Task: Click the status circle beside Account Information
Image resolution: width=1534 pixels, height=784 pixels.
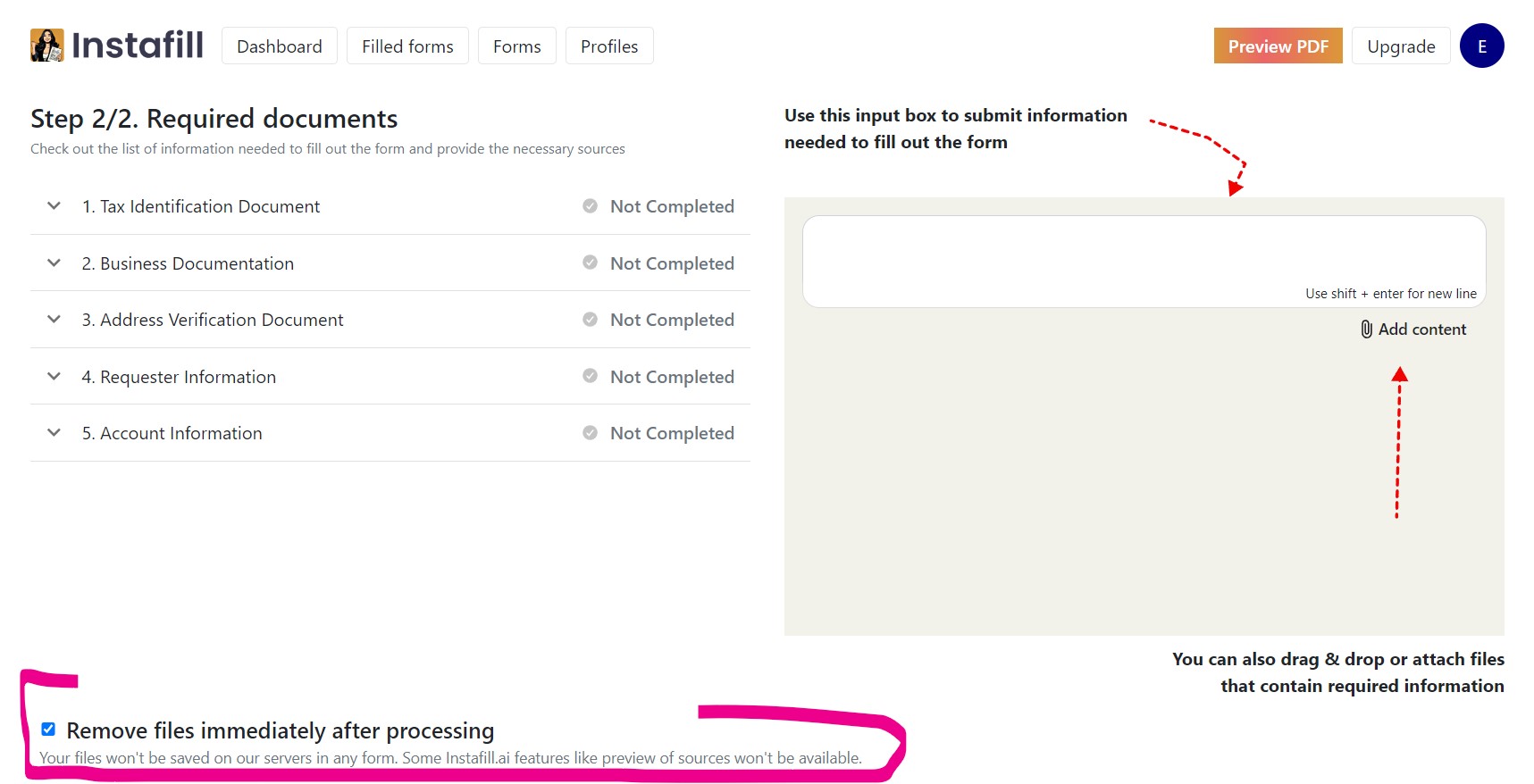Action: pos(590,432)
